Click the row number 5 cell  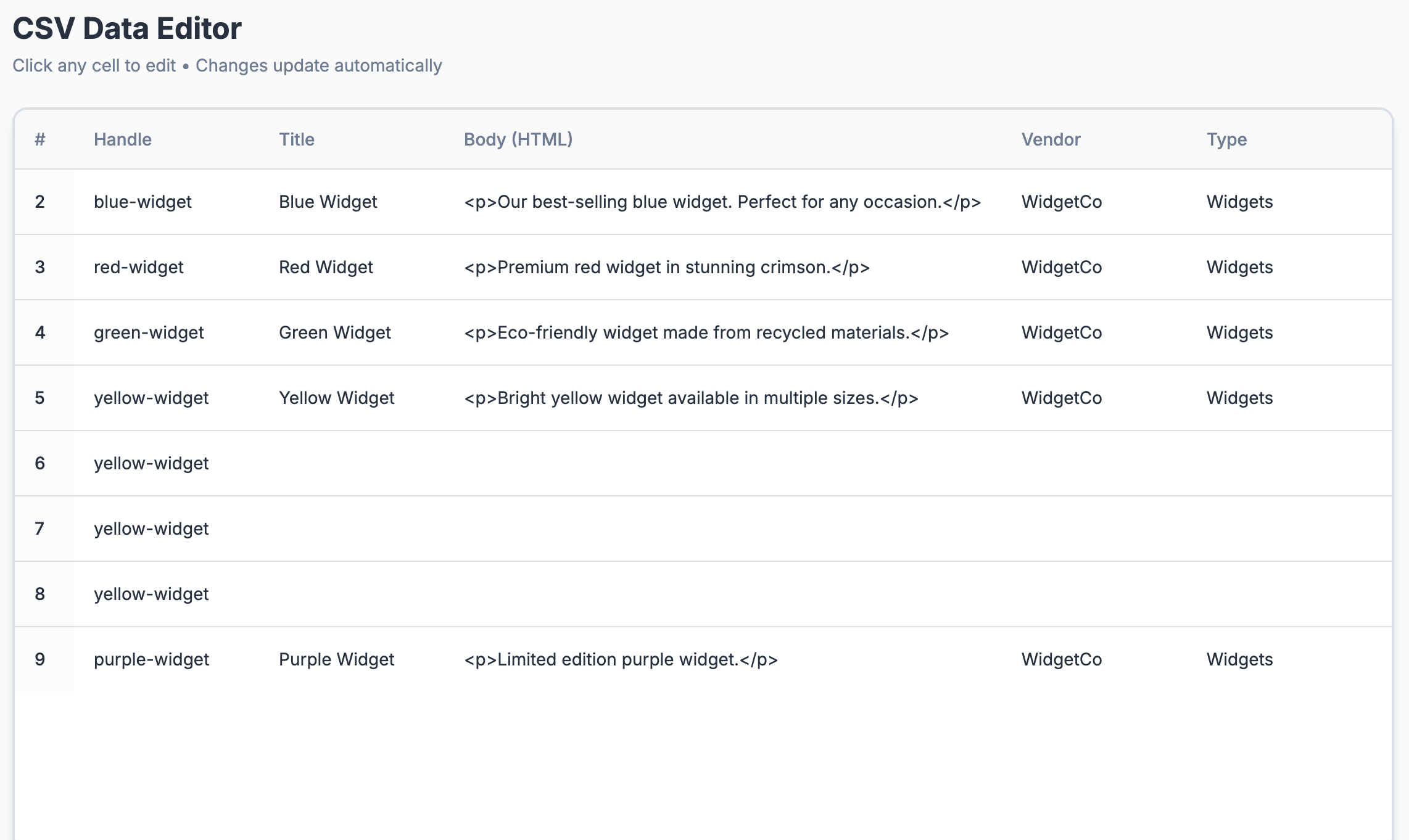[39, 398]
